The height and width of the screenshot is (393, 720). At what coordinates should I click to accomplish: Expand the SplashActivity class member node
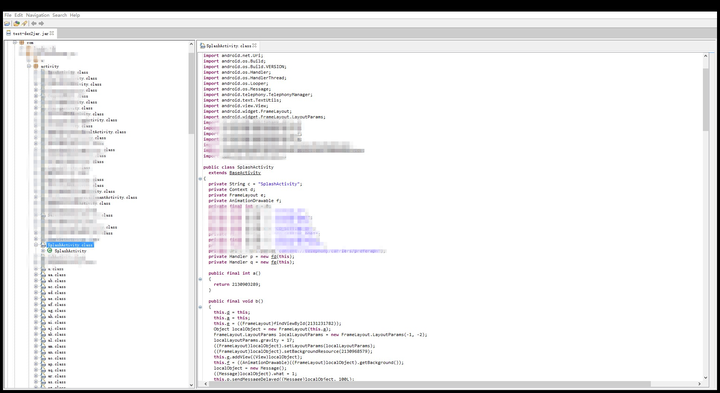point(43,251)
